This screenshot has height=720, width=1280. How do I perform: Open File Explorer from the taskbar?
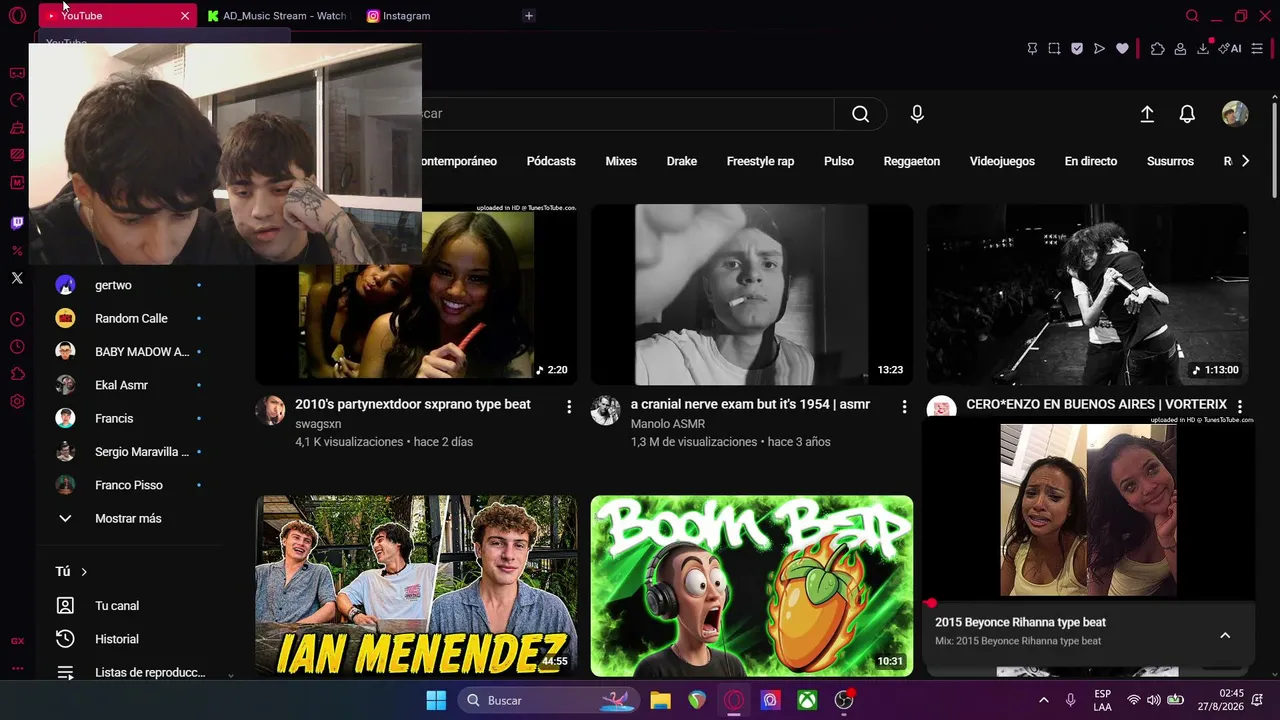[x=660, y=700]
